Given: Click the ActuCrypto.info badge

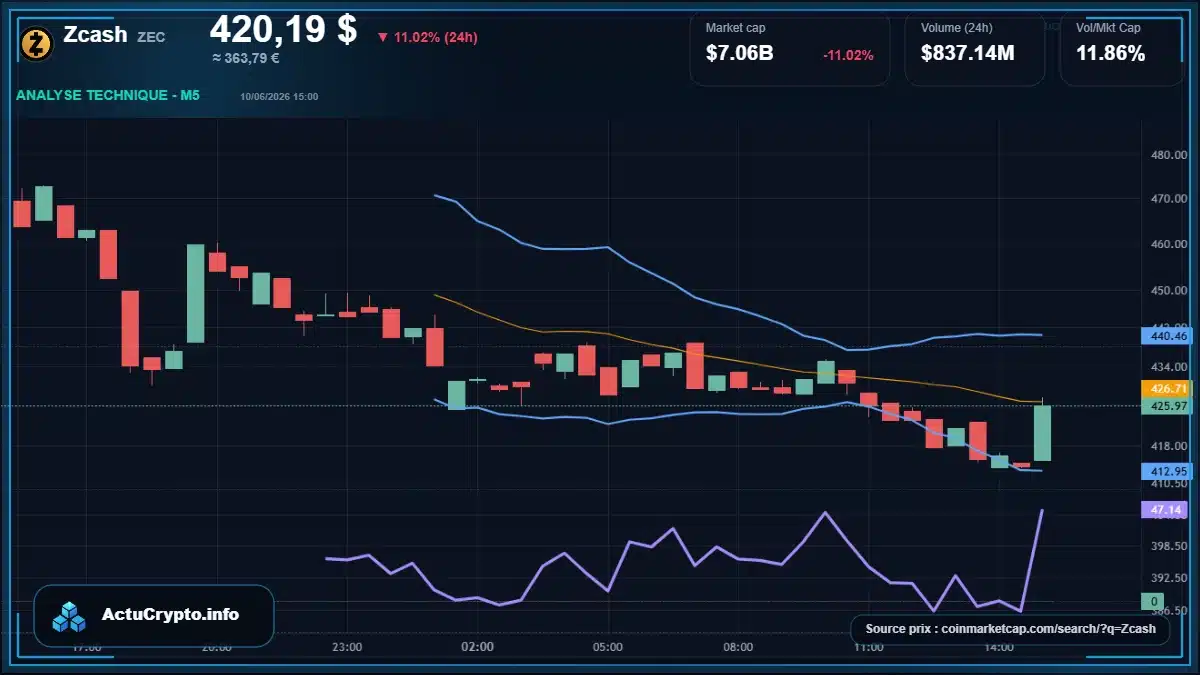Looking at the screenshot, I should point(154,615).
